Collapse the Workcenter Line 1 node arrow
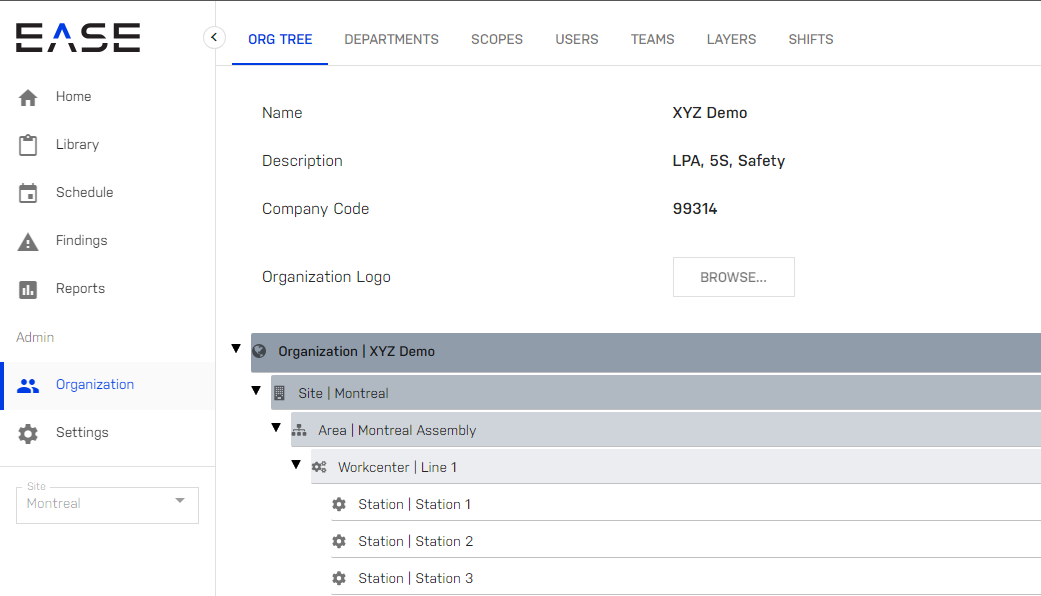1041x596 pixels. click(296, 465)
